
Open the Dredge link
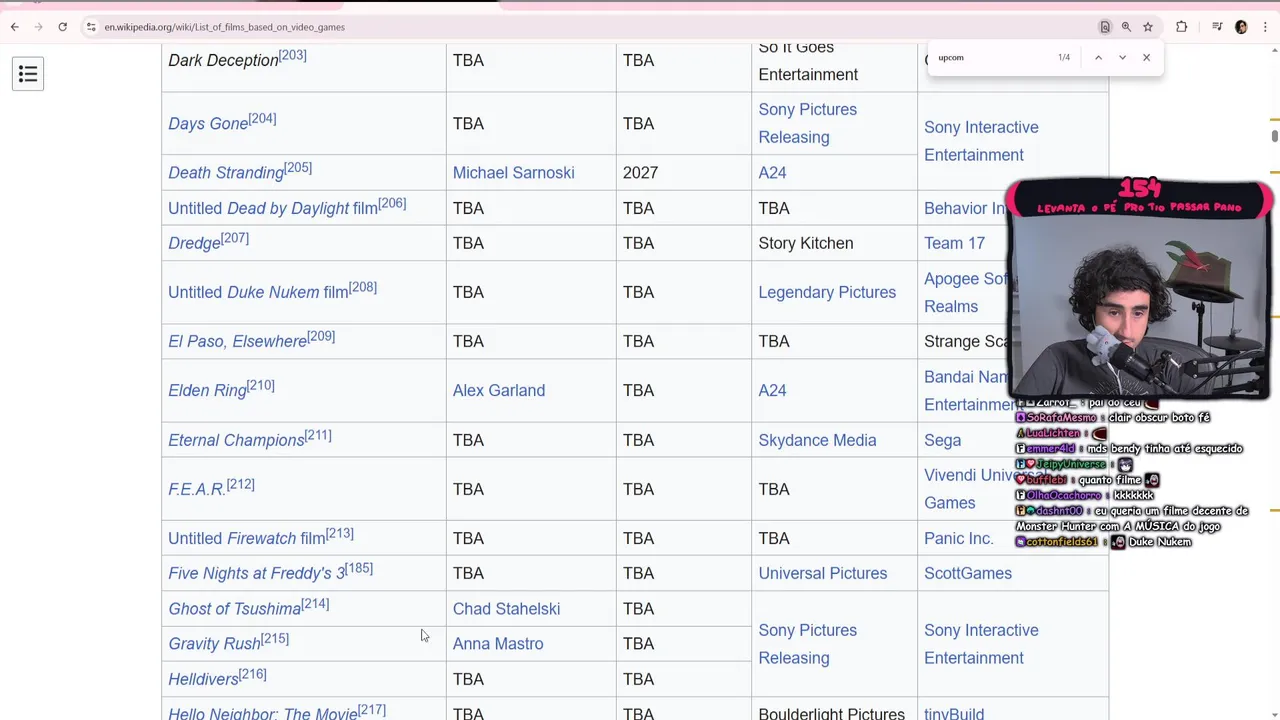click(x=194, y=244)
